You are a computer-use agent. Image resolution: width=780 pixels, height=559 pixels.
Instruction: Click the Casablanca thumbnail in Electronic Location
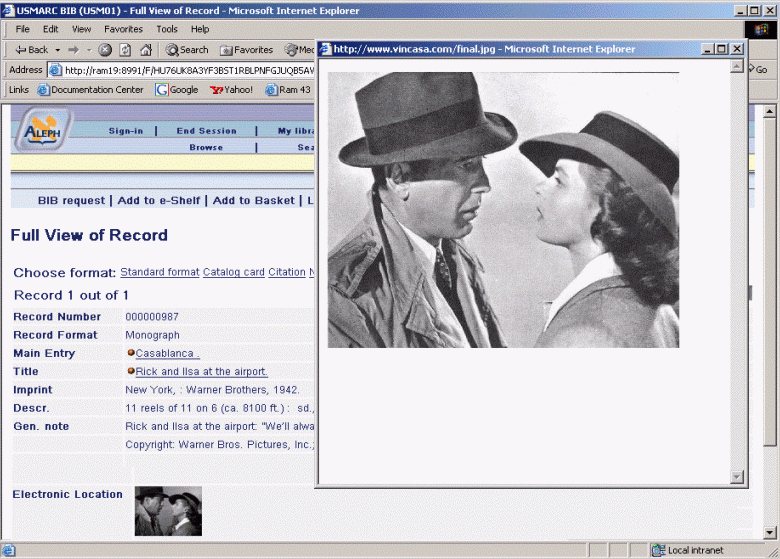168,511
